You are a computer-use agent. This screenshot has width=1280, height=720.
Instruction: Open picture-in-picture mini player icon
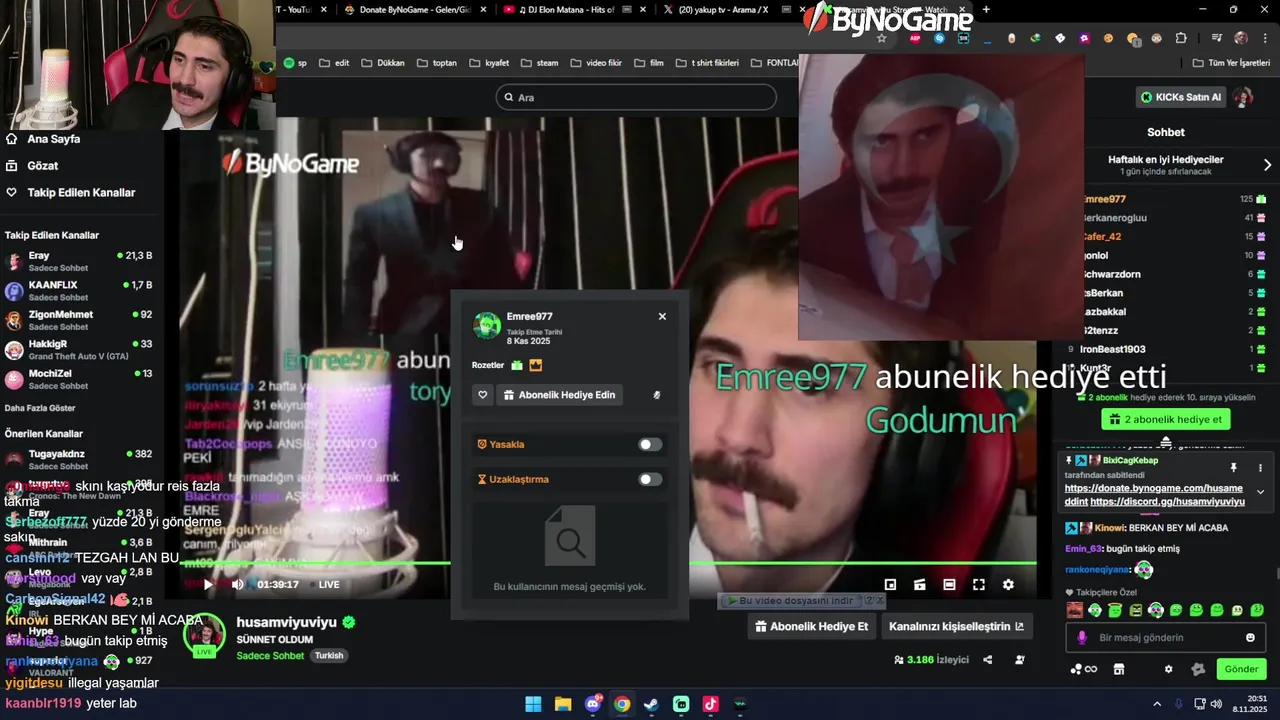point(890,584)
